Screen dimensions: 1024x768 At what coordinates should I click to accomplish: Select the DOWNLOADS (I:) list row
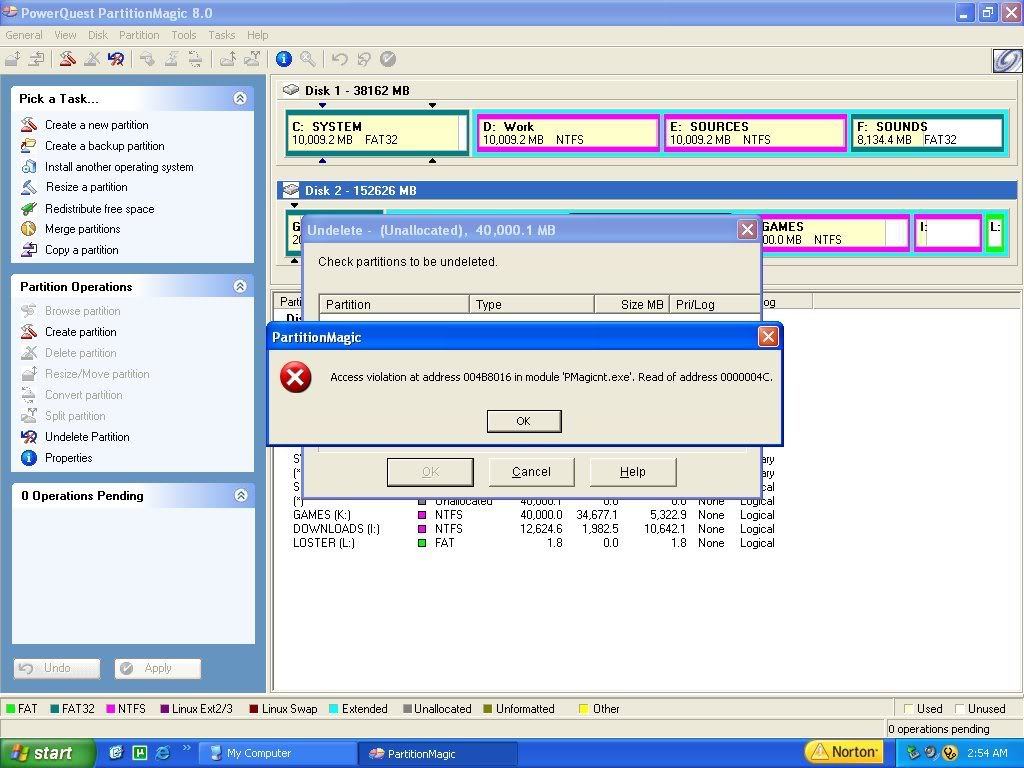pos(534,529)
